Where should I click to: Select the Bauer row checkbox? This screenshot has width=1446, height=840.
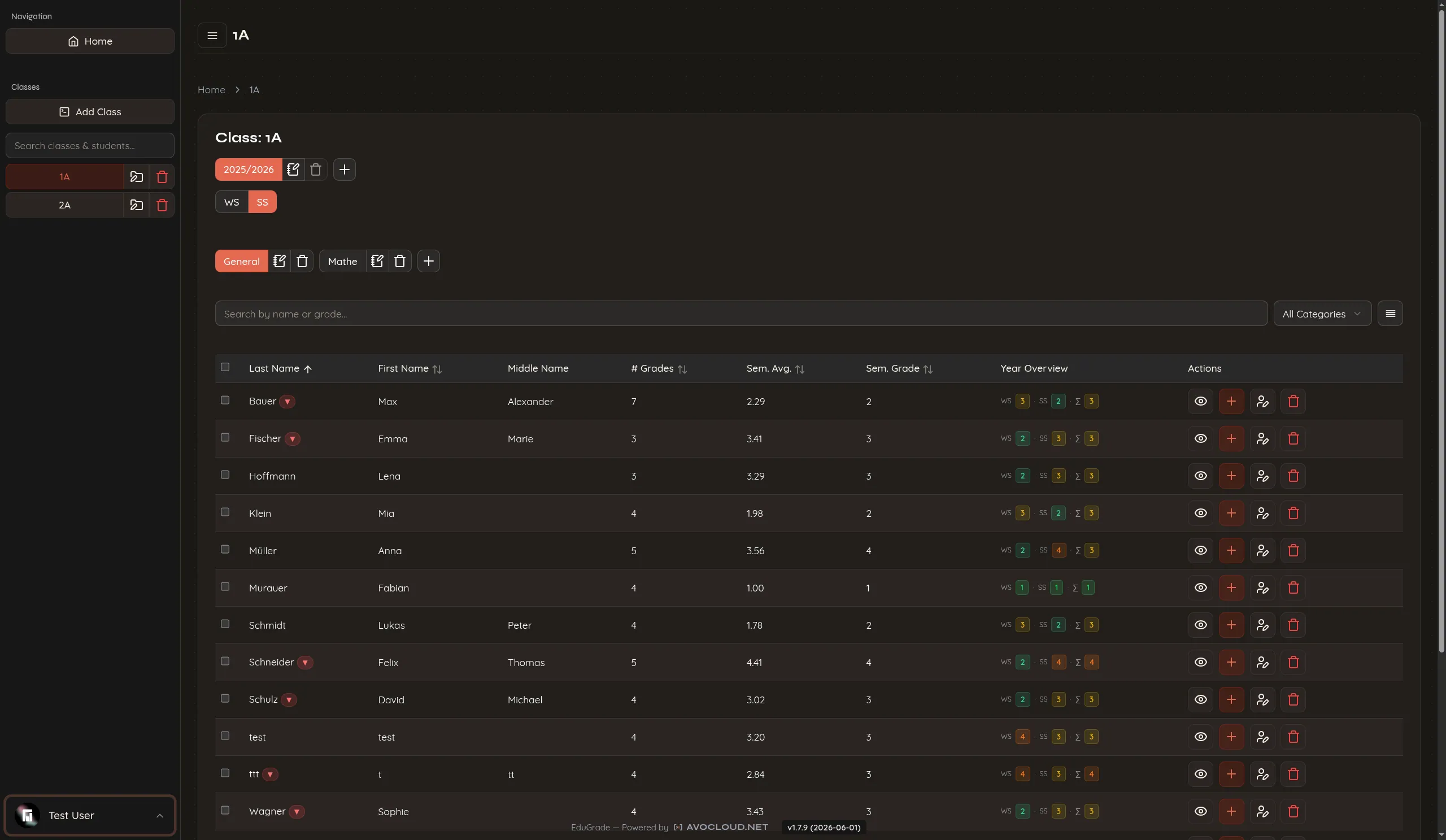225,401
